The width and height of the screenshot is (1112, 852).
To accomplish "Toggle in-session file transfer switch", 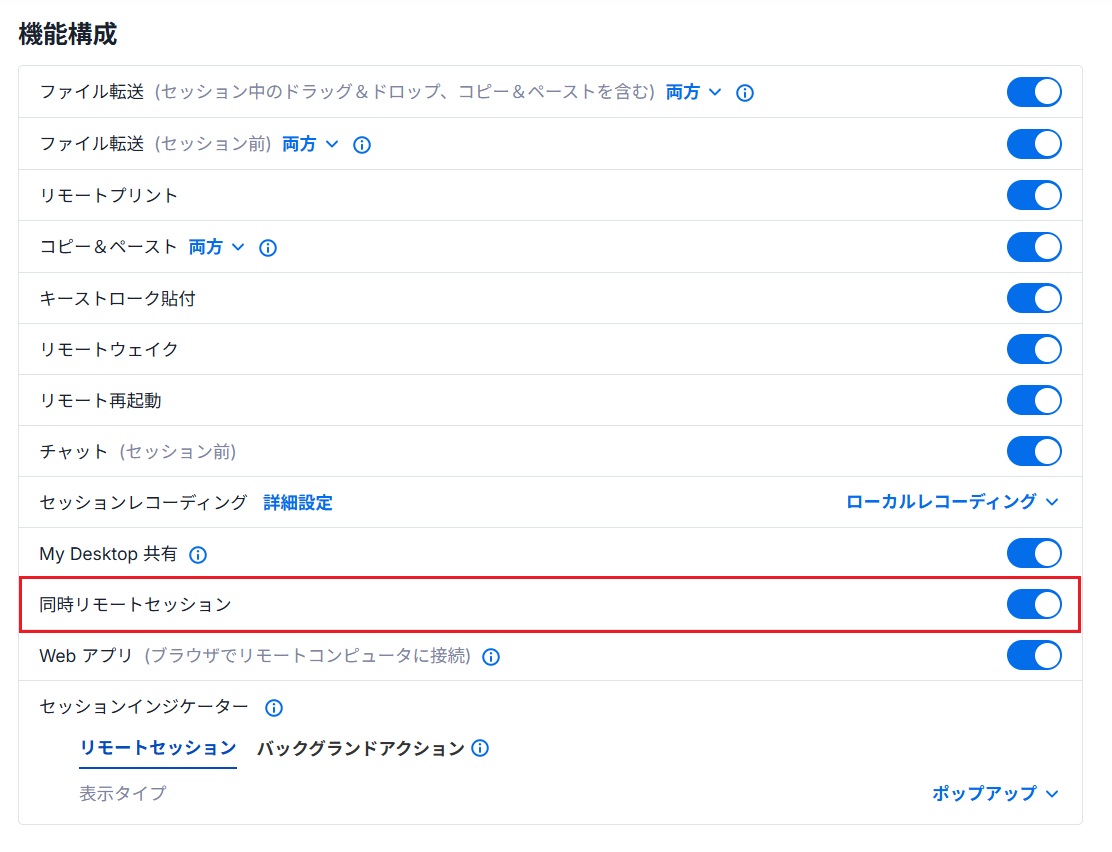I will pyautogui.click(x=1034, y=92).
